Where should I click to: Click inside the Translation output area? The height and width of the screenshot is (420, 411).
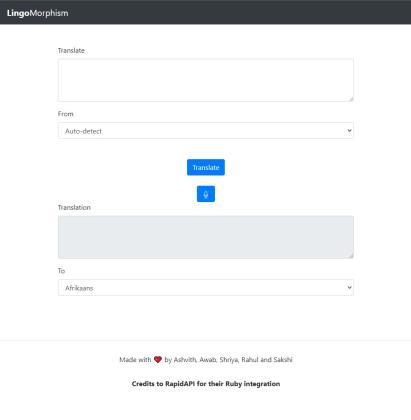pos(206,237)
